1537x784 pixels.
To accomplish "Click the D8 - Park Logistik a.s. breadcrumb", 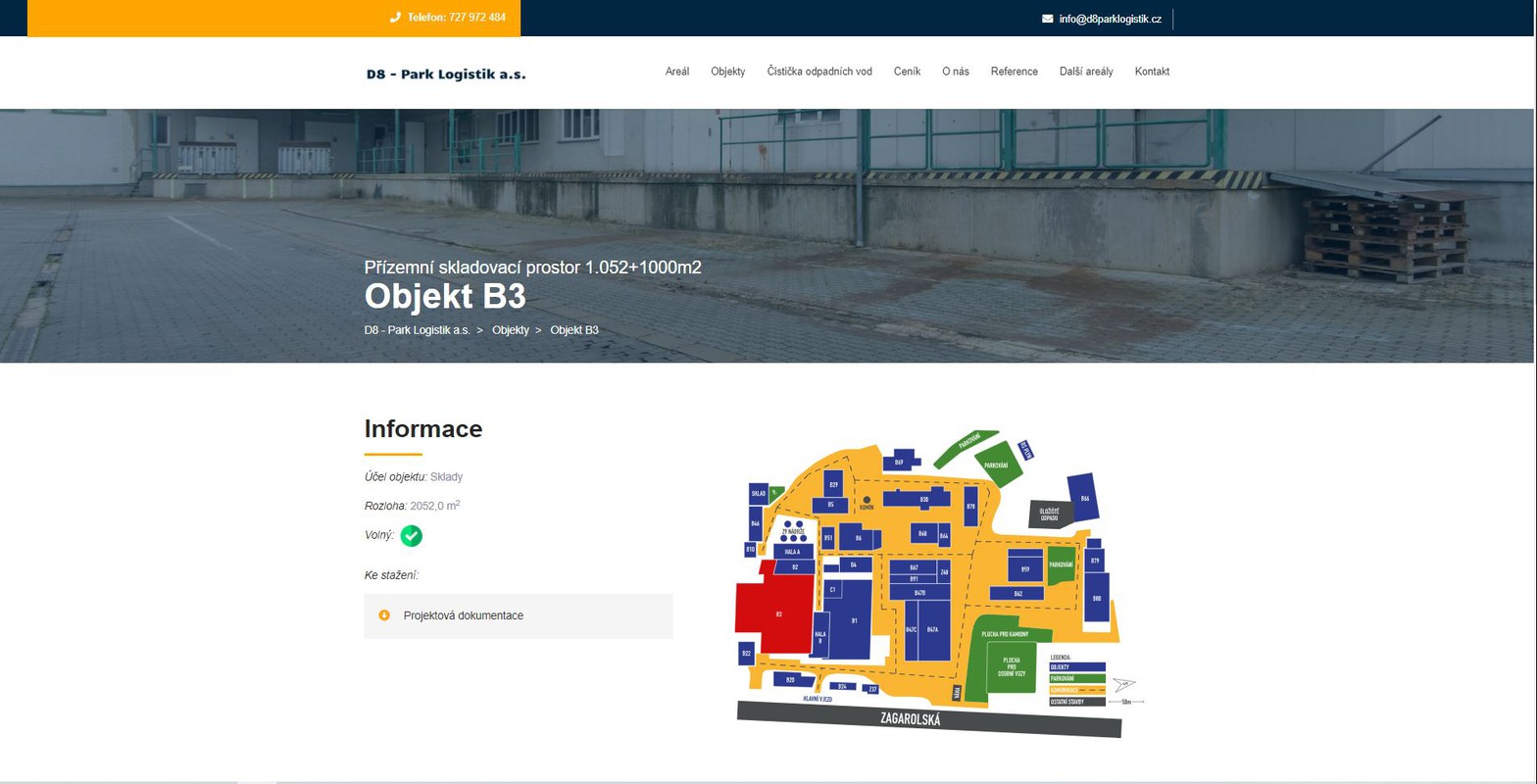I will pyautogui.click(x=418, y=330).
